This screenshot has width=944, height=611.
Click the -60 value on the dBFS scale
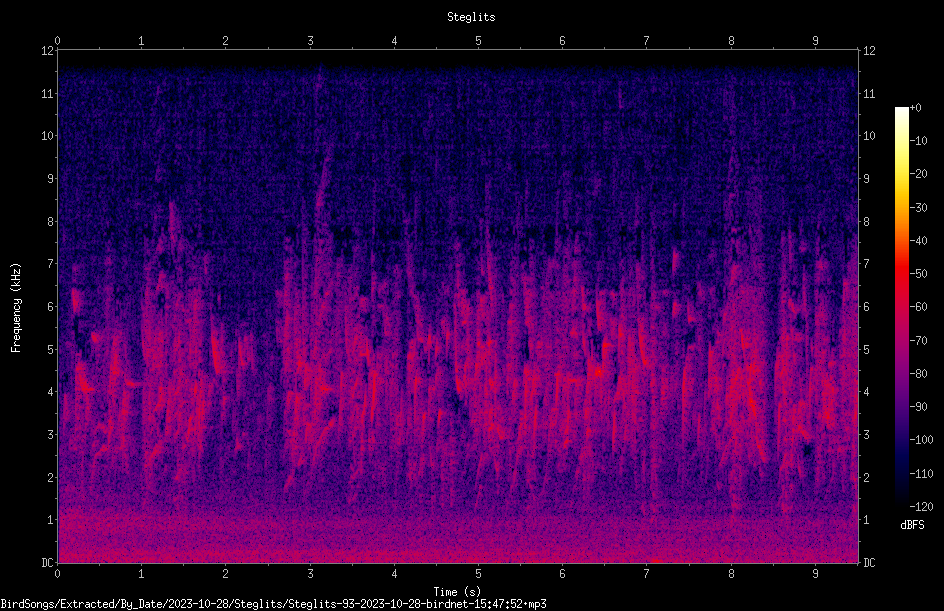pyautogui.click(x=919, y=307)
